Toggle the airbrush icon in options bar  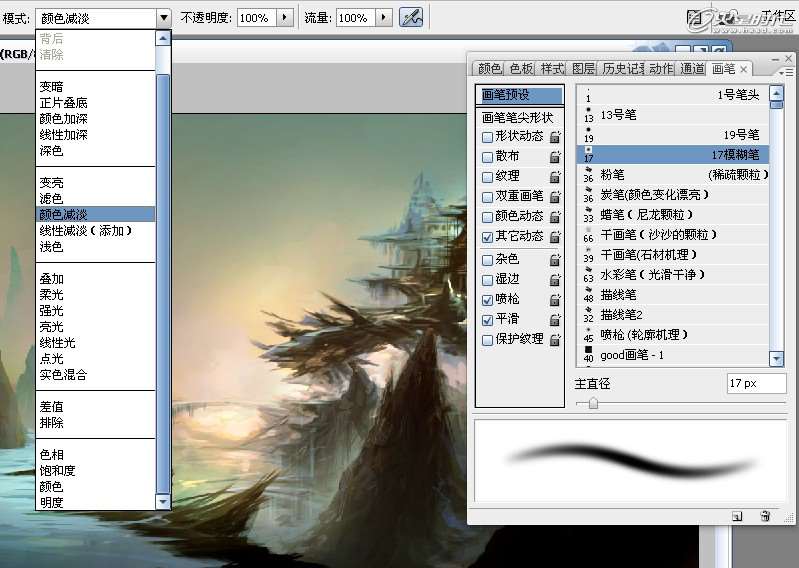tap(411, 18)
